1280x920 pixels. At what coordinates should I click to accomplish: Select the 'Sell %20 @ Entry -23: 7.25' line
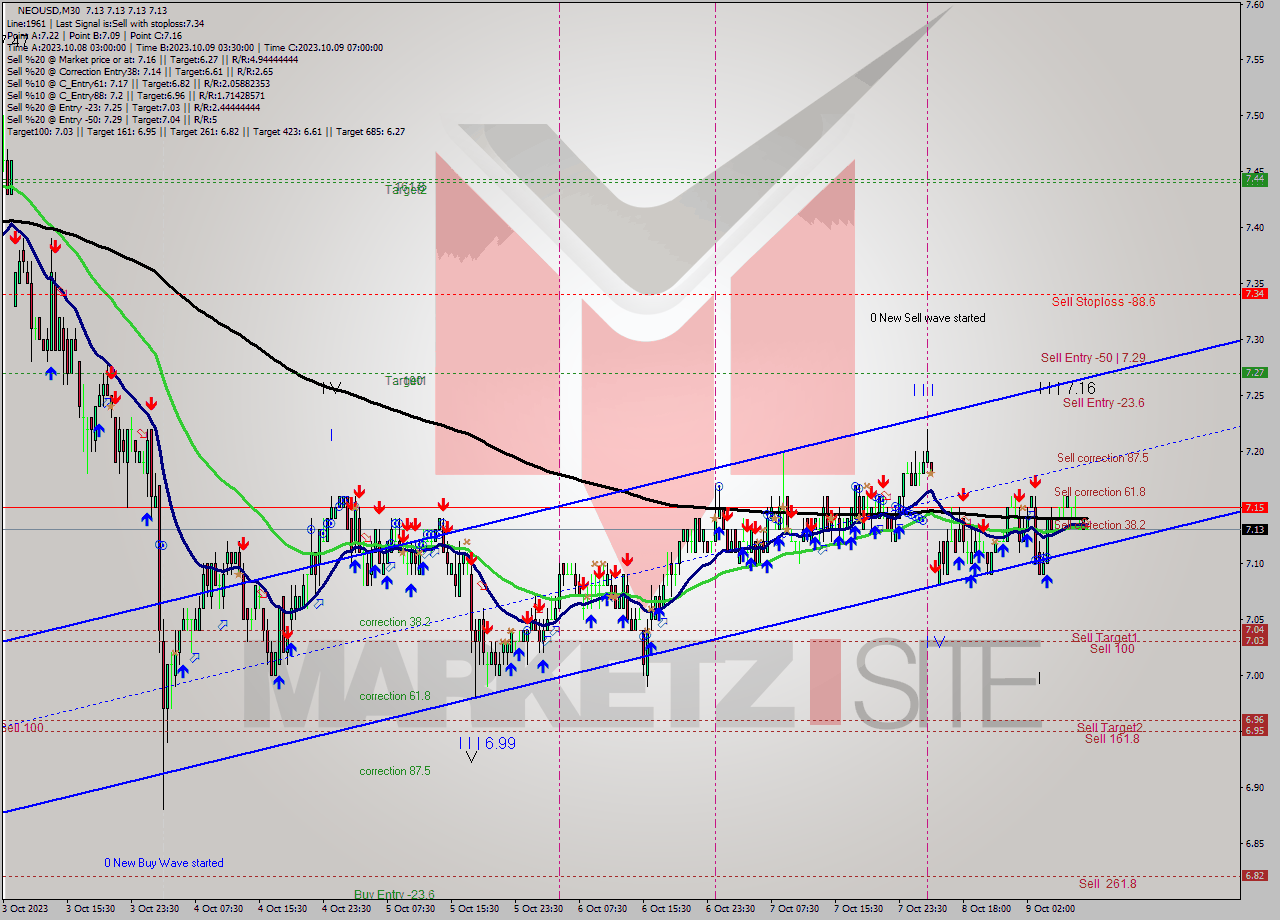(x=133, y=107)
